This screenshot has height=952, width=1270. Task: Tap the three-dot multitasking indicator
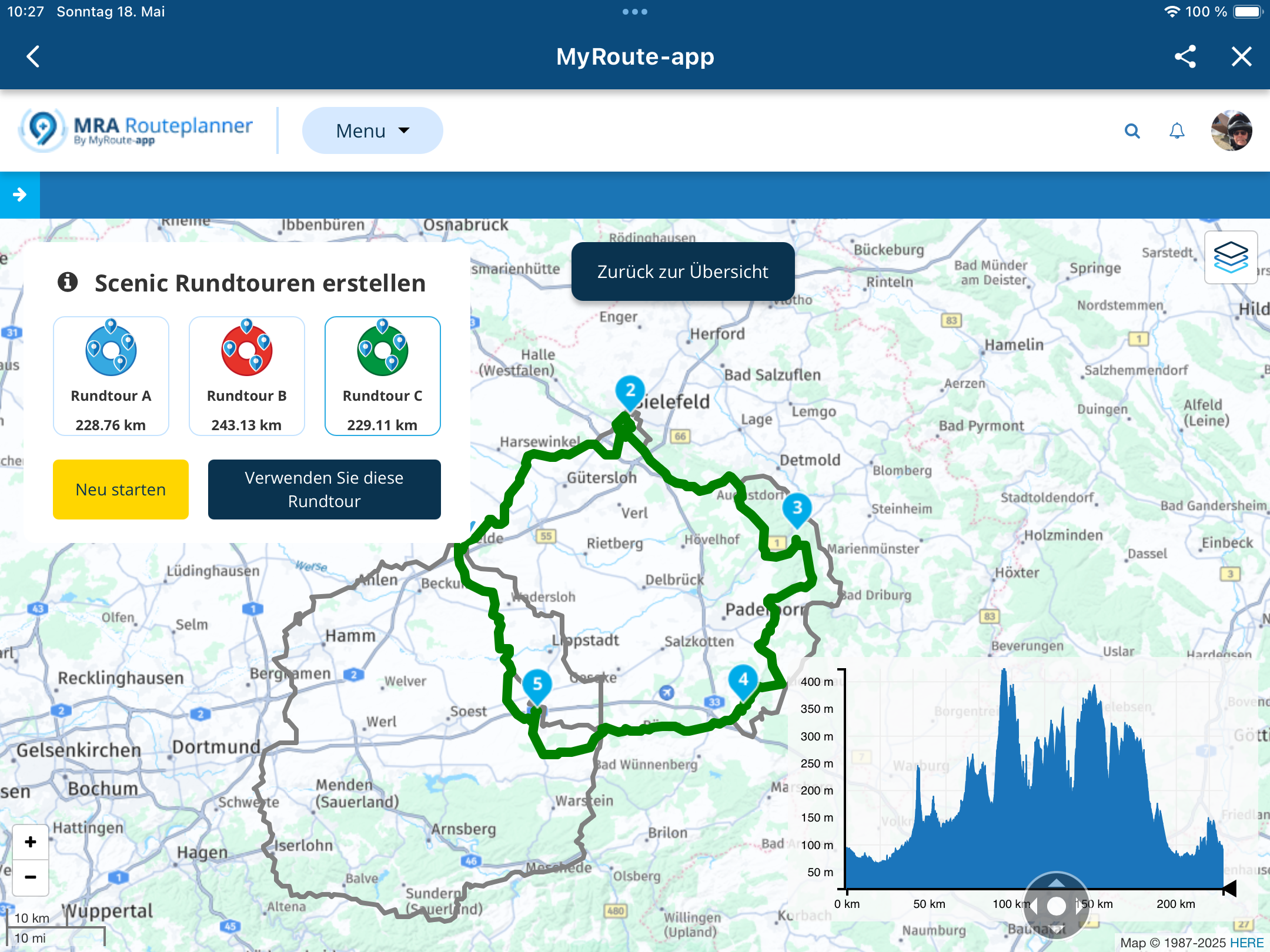[x=635, y=12]
